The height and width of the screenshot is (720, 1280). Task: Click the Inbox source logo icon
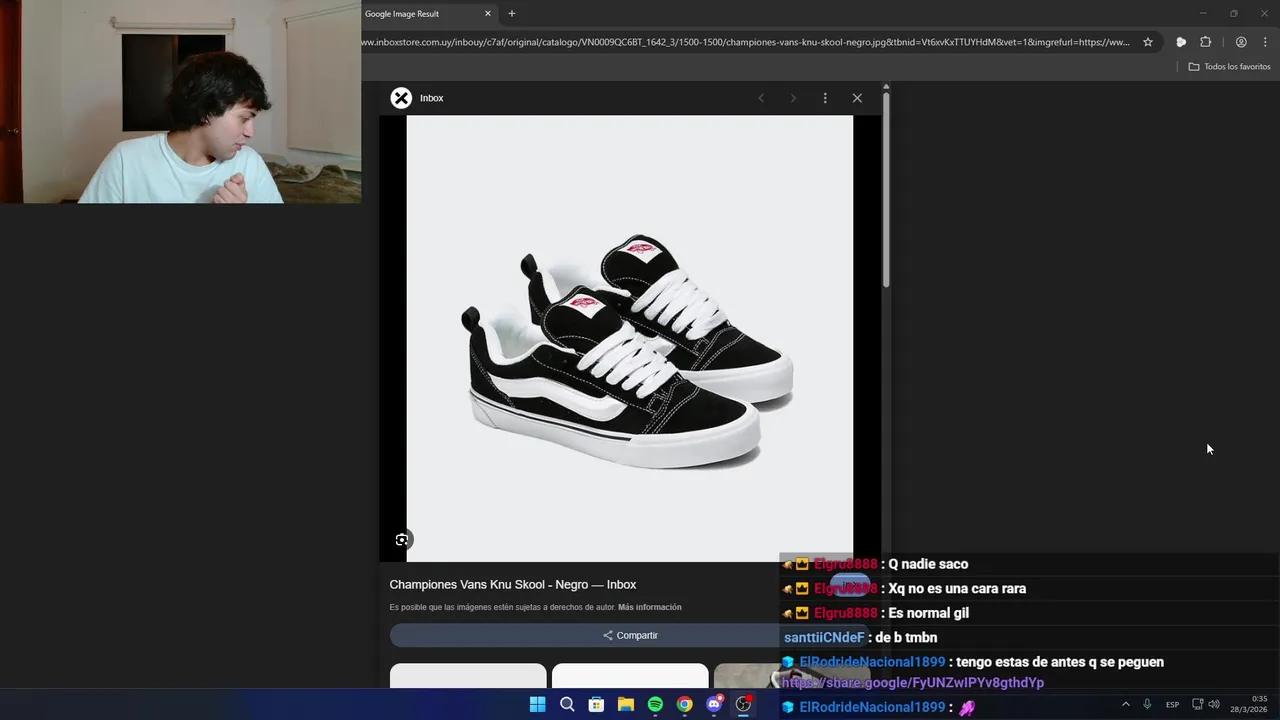tap(401, 98)
